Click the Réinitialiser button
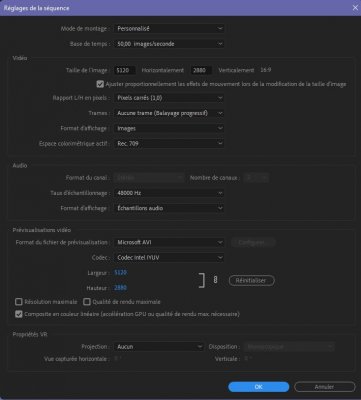Screen dimensions: 361x400 click(252, 281)
